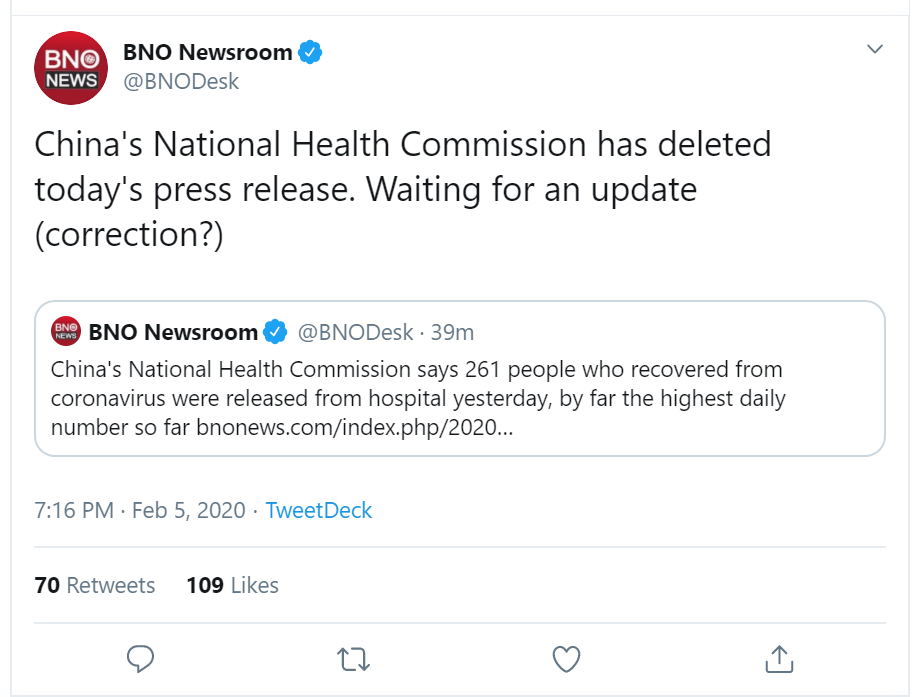Retweet using the retweet arrows icon

click(x=353, y=659)
